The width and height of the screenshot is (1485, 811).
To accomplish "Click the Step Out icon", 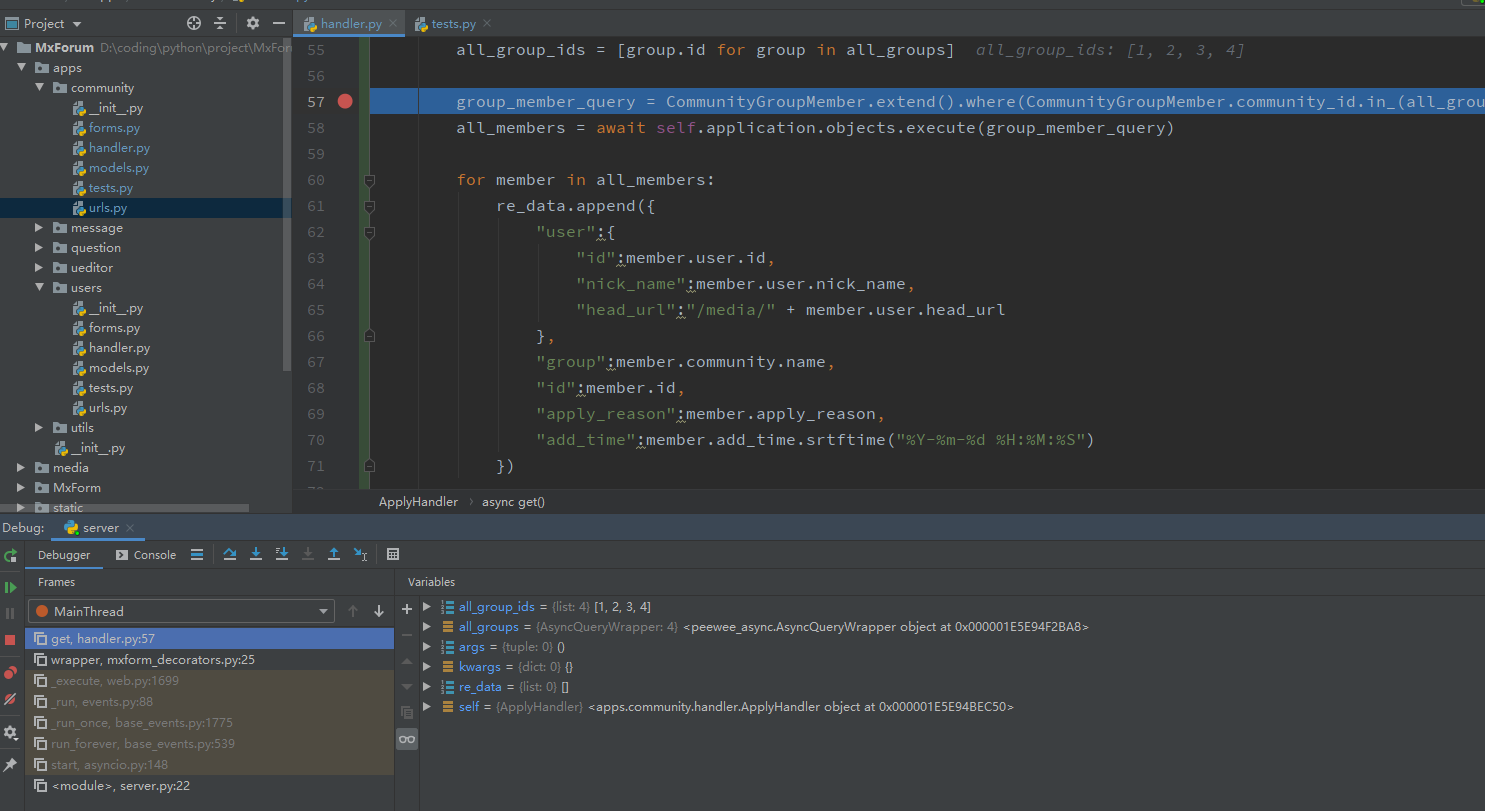I will [x=334, y=554].
